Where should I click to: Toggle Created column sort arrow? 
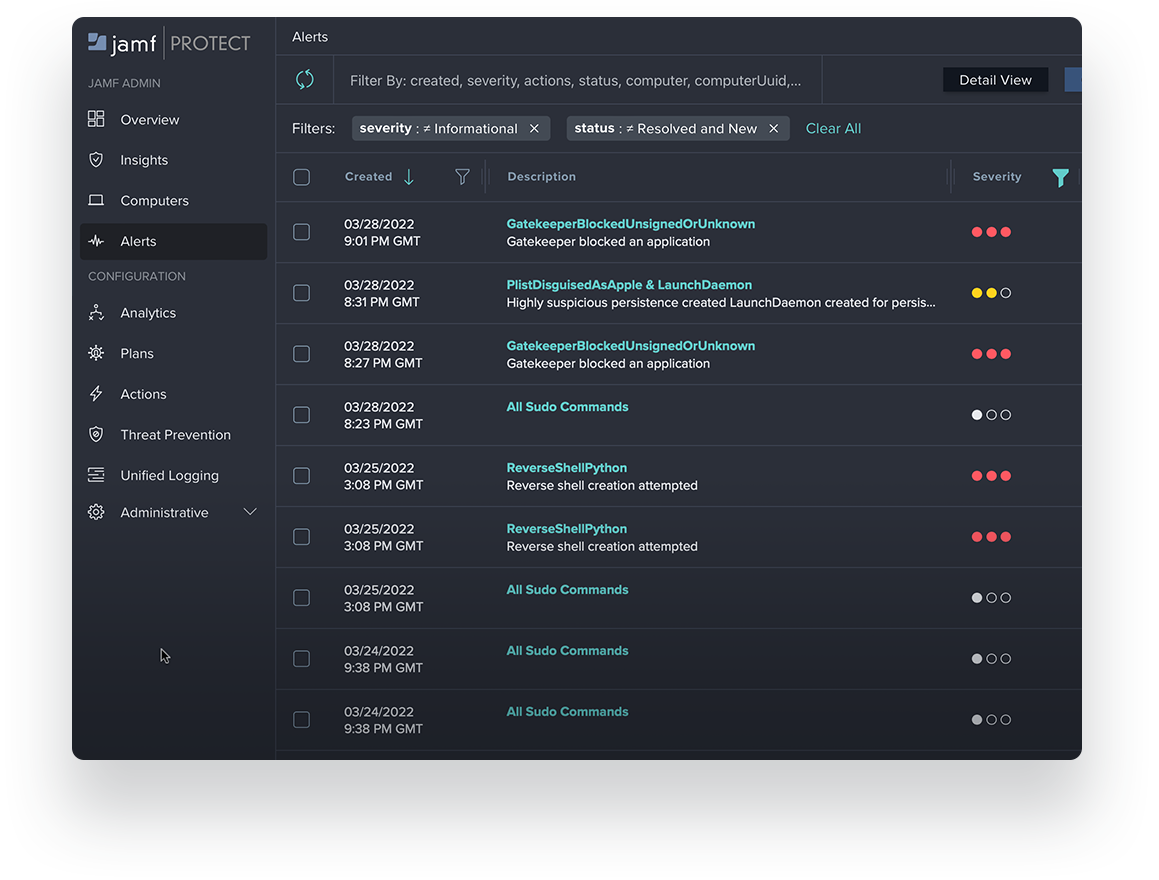[409, 177]
